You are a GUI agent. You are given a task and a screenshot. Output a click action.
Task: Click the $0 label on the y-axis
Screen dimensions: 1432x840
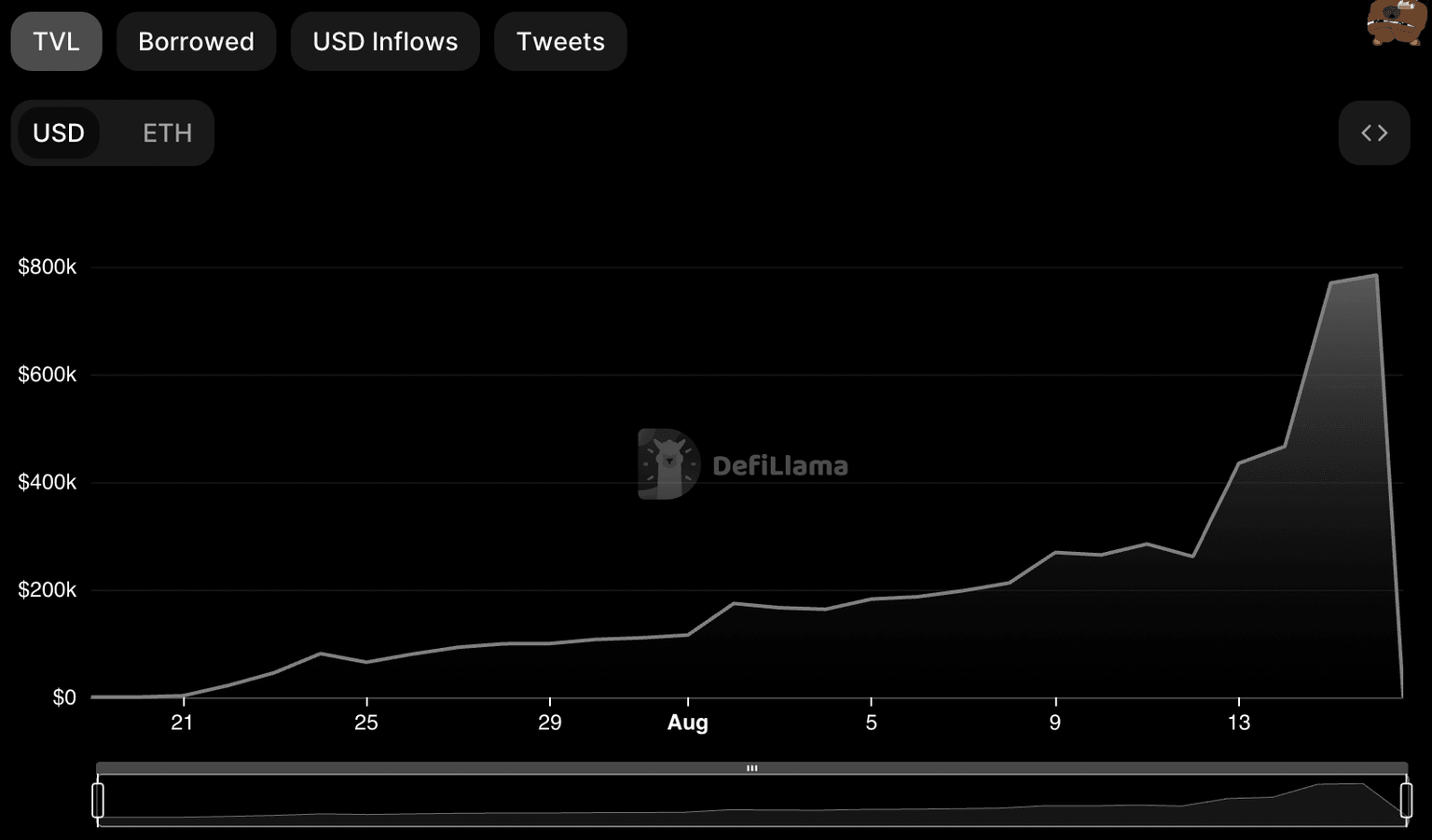63,696
